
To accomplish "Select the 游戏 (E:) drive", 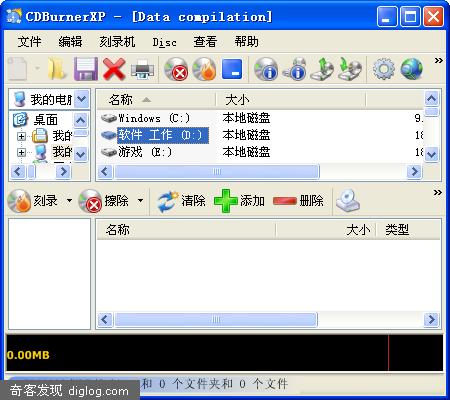I will (x=136, y=152).
